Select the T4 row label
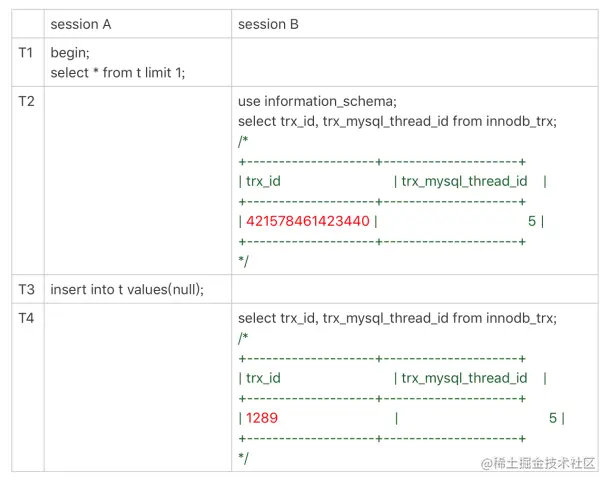The height and width of the screenshot is (485, 610). 26,318
